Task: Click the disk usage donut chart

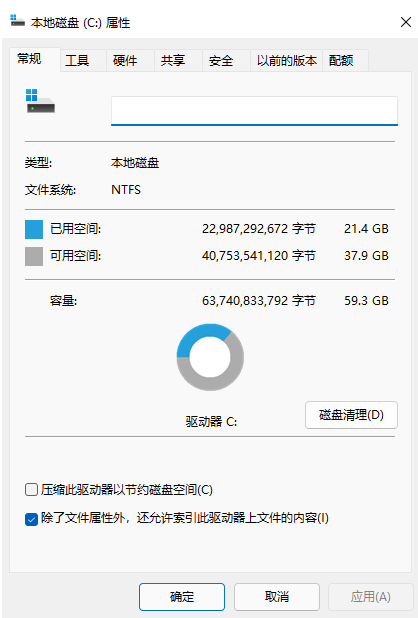Action: (210, 357)
